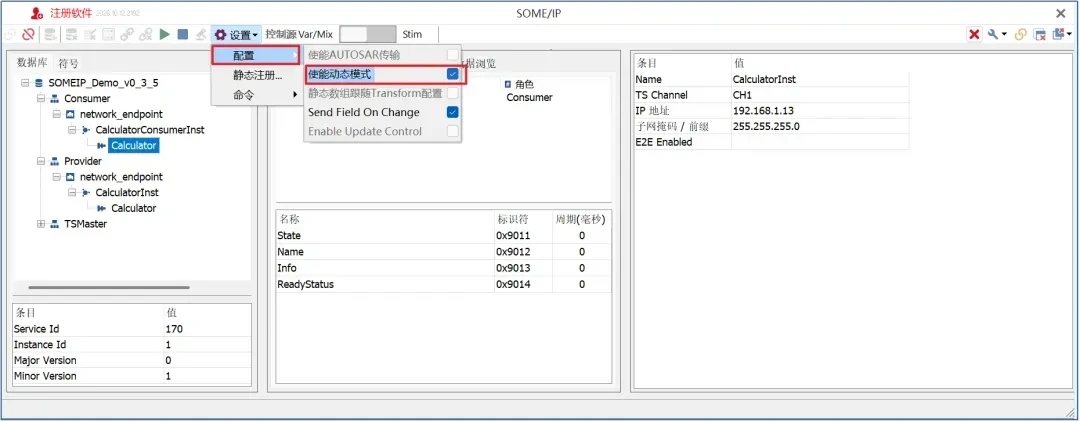Click the grey chain link toolbar icon
Viewport: 1080px width, 422px height.
click(x=127, y=34)
